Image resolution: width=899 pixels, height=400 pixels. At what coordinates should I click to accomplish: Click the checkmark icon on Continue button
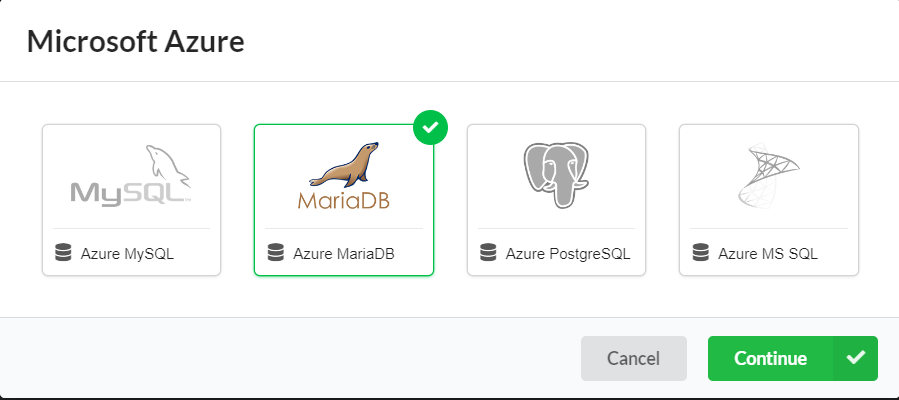855,358
